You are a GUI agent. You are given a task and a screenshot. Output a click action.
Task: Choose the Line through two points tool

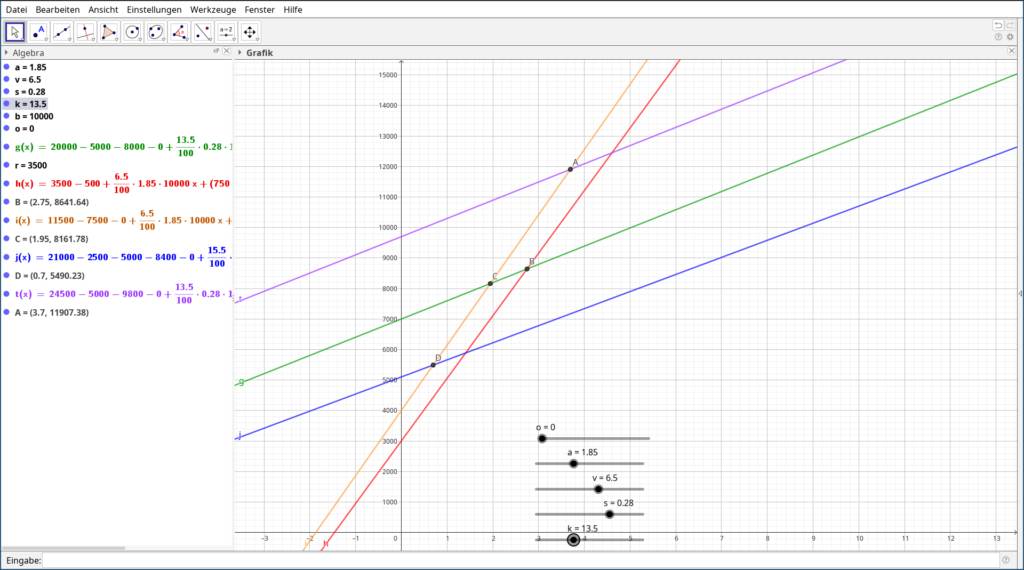pos(63,32)
